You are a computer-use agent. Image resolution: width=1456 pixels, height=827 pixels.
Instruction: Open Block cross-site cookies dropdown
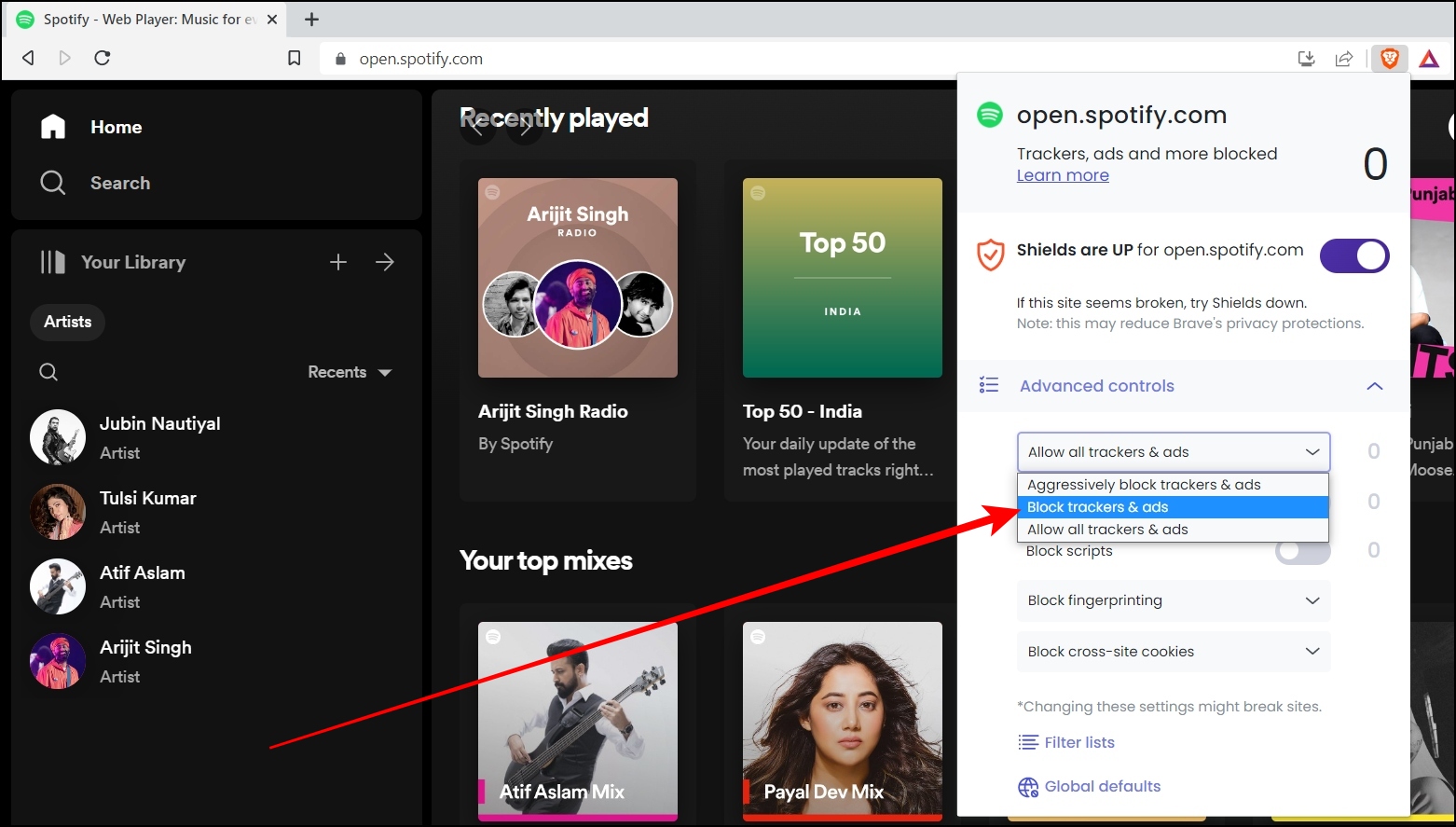1174,652
